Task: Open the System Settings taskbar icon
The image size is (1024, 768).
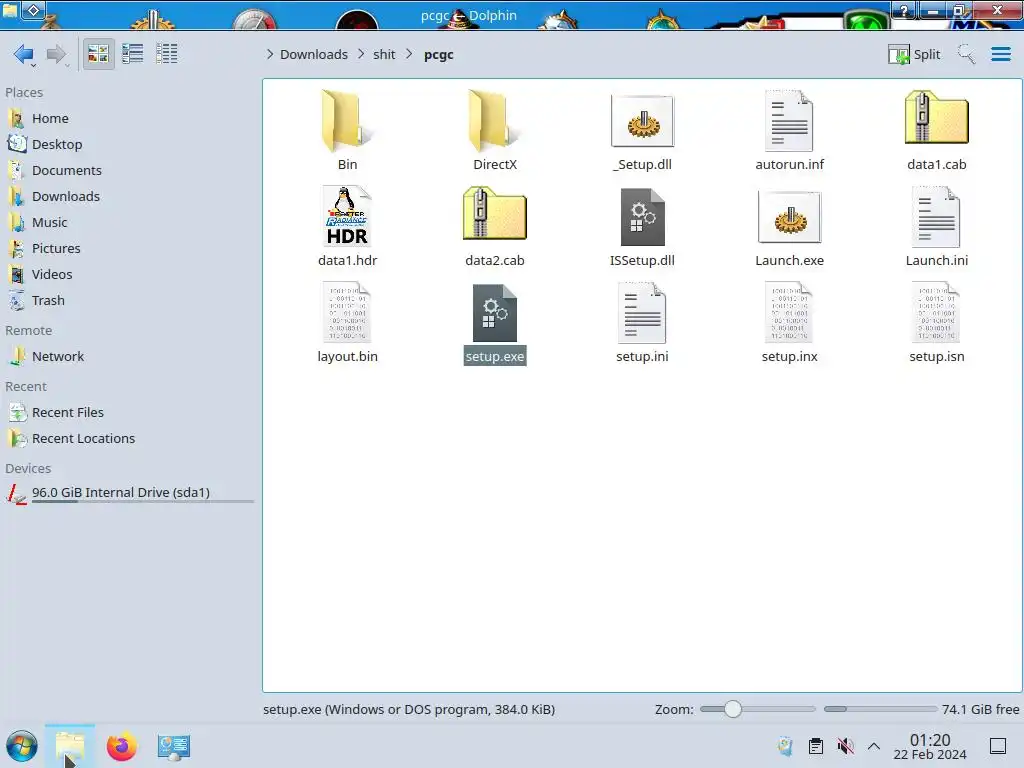Action: pyautogui.click(x=174, y=746)
